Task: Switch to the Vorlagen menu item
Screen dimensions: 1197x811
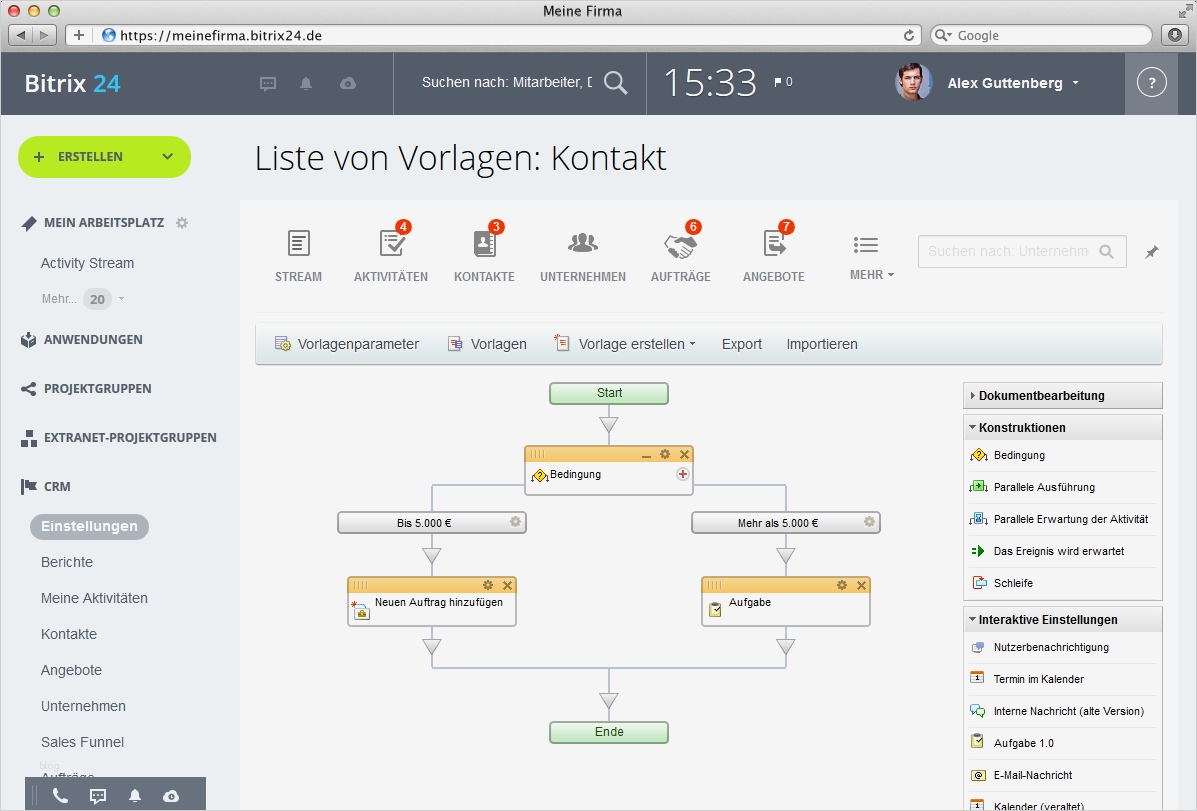Action: point(496,343)
